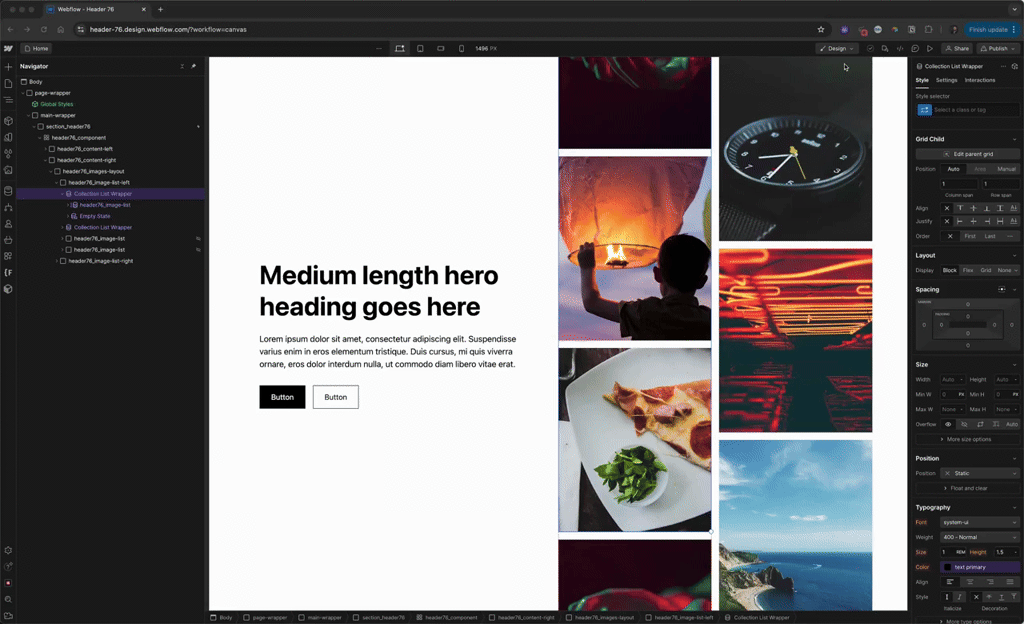Viewport: 1024px width, 624px height.
Task: Set grid Position to Manual
Action: (x=1006, y=169)
